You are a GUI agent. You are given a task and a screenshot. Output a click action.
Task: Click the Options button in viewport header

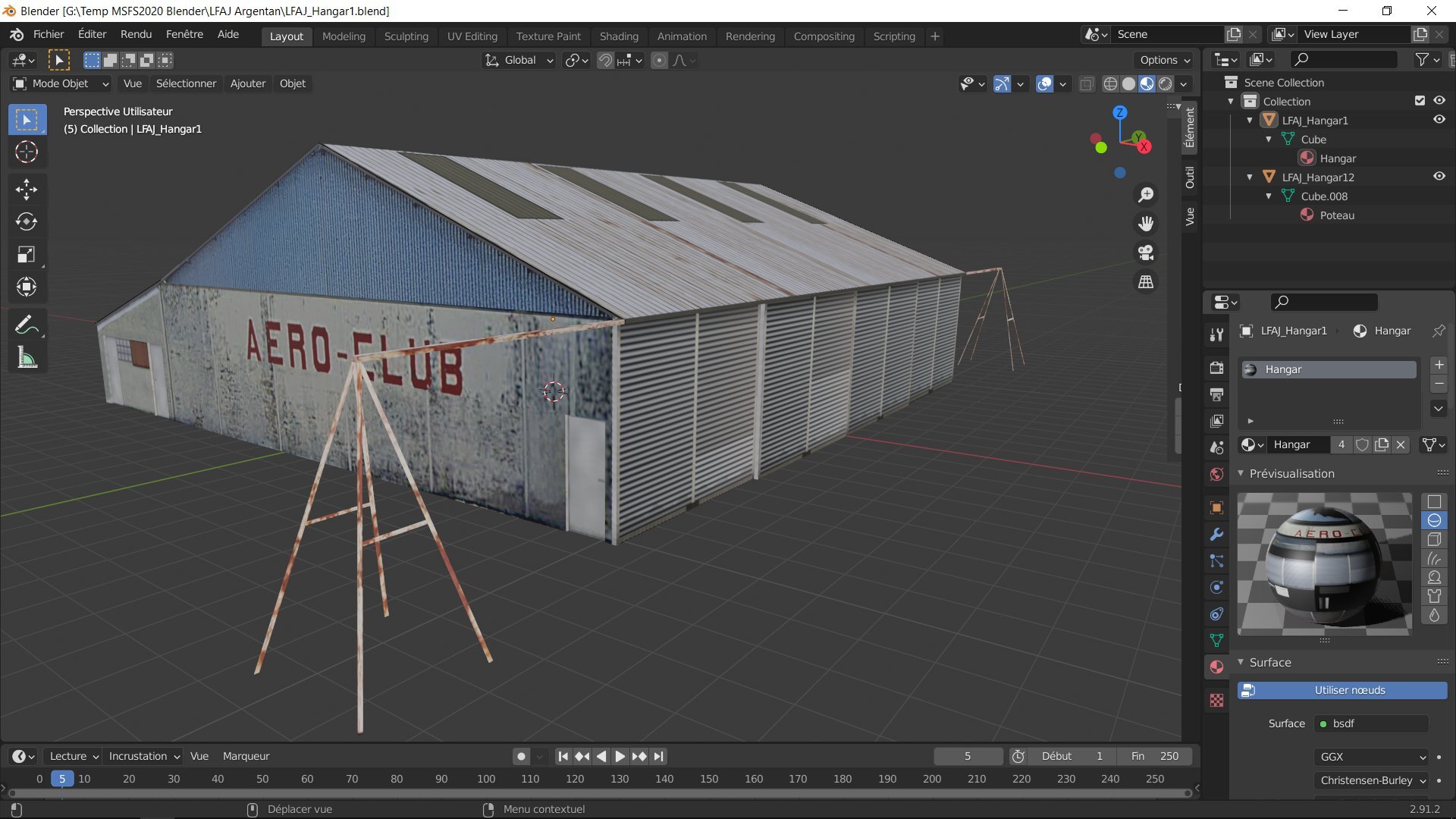1165,60
